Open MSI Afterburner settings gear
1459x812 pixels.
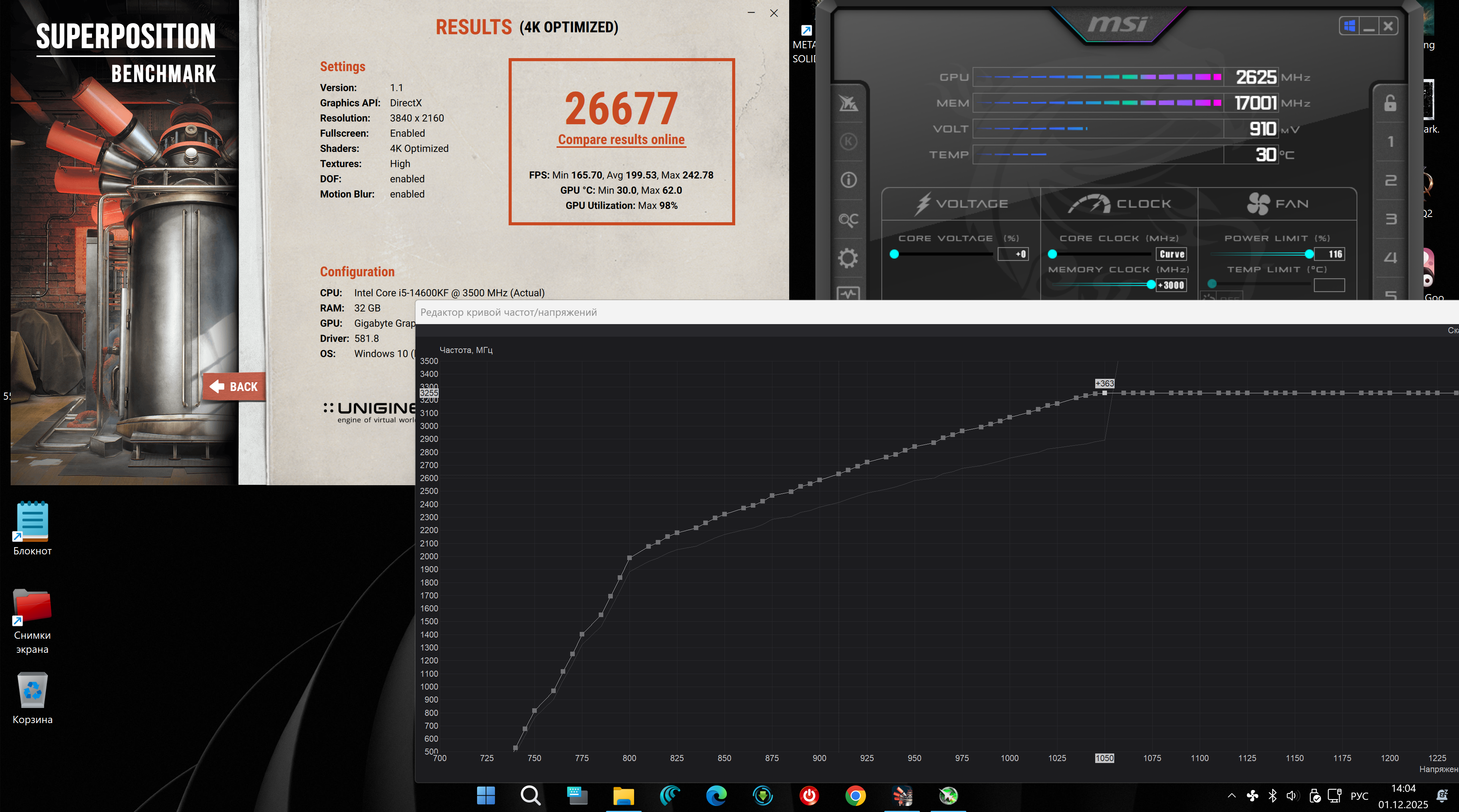click(848, 258)
